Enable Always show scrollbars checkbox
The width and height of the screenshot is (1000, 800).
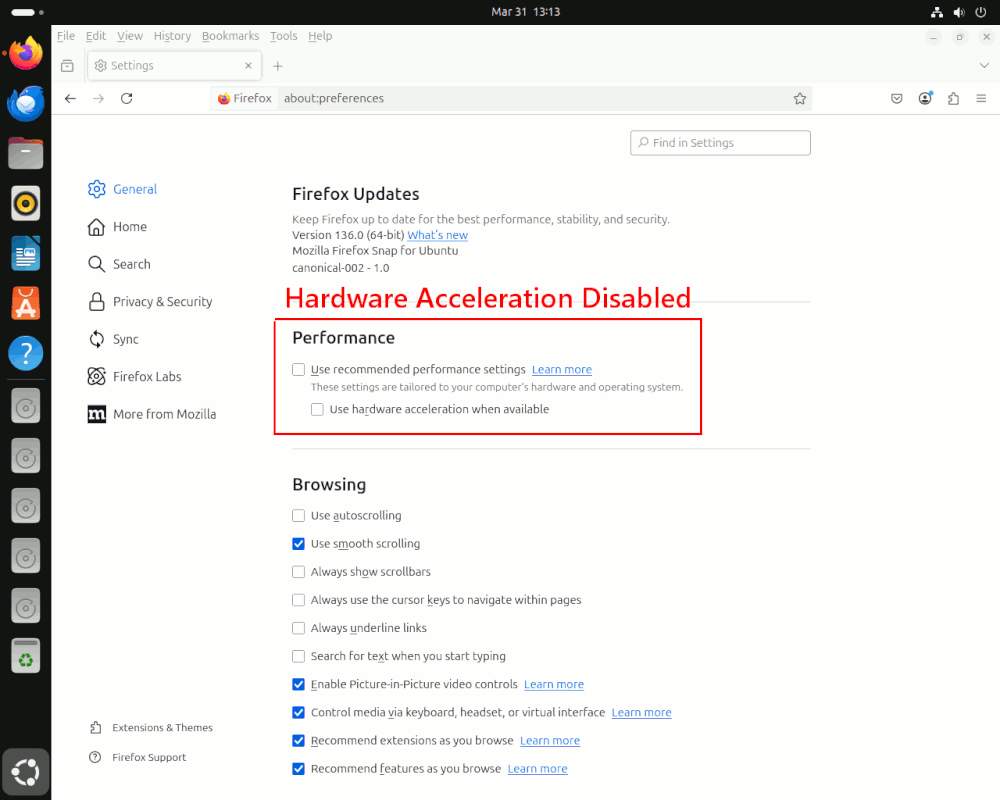298,572
